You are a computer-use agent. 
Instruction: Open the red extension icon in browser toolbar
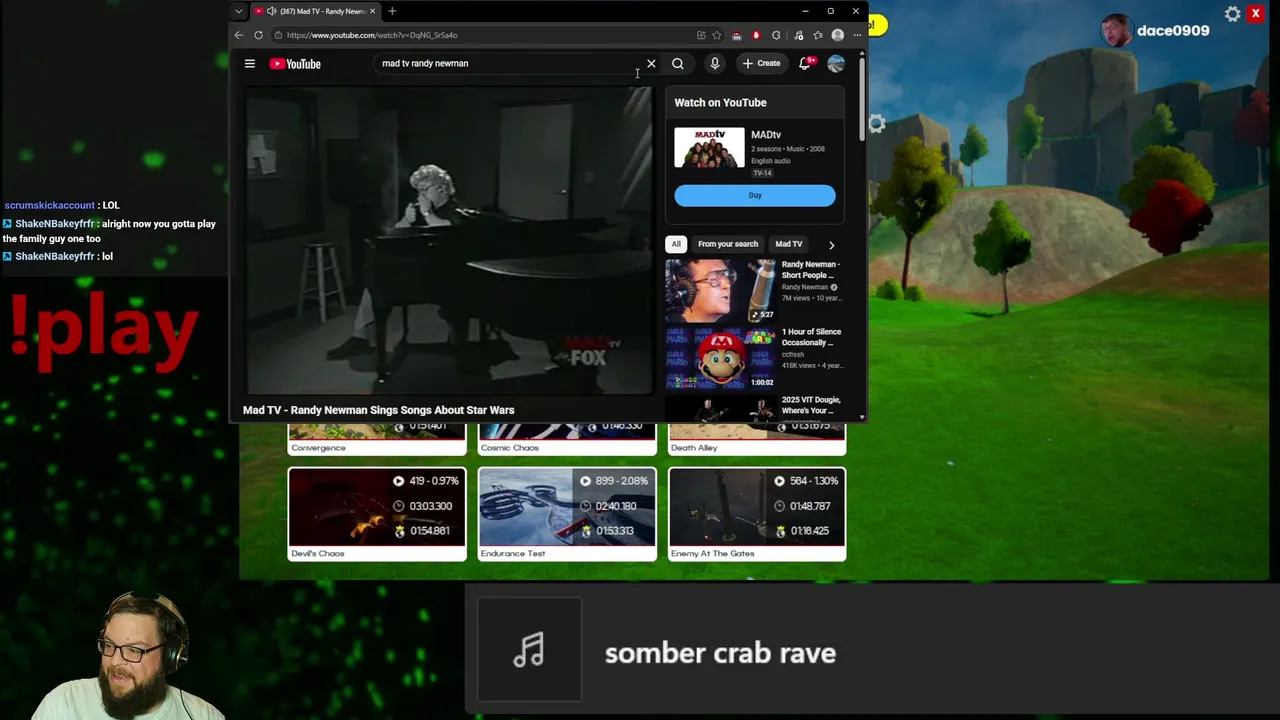coord(756,35)
